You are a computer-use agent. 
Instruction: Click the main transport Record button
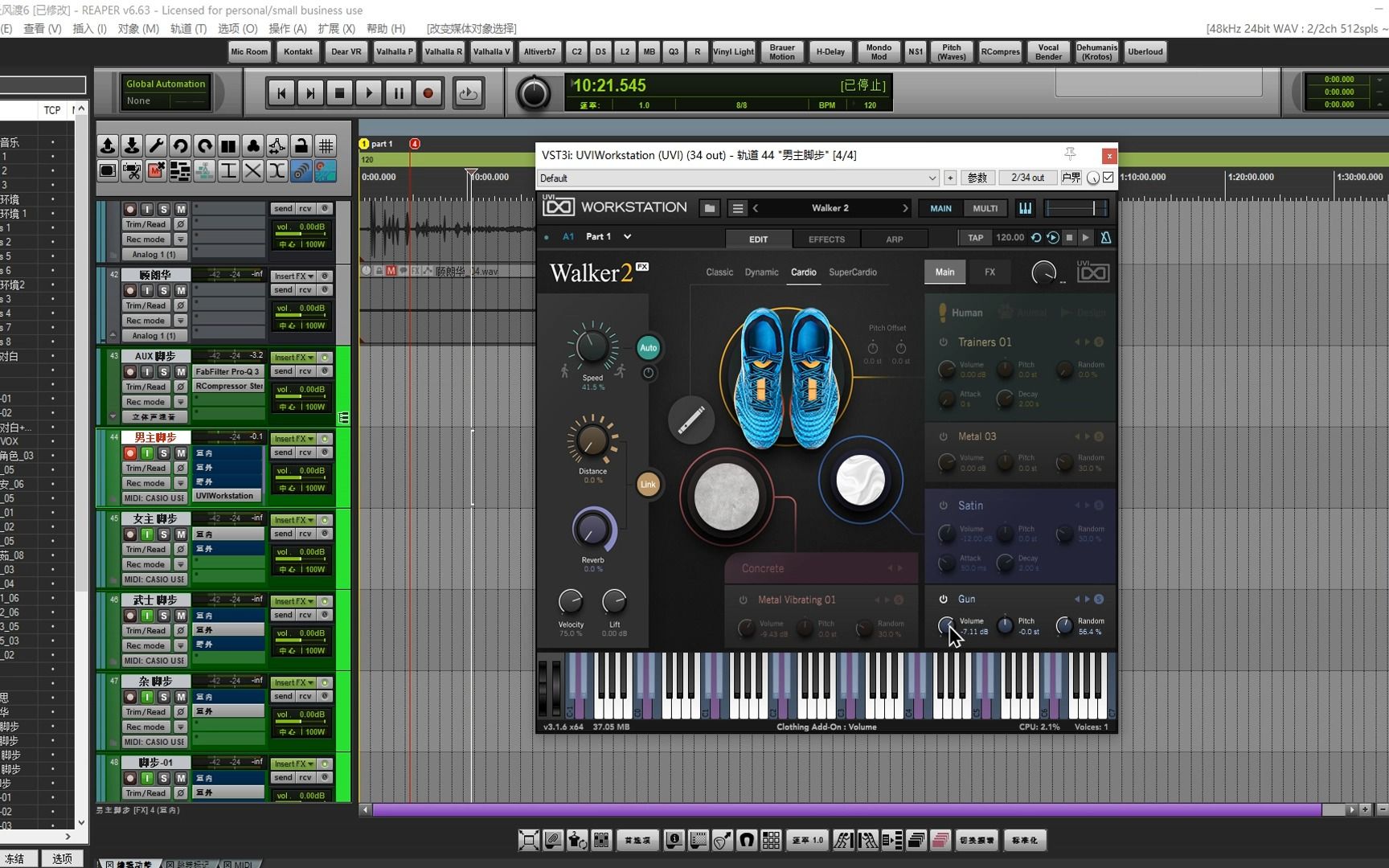(x=428, y=93)
